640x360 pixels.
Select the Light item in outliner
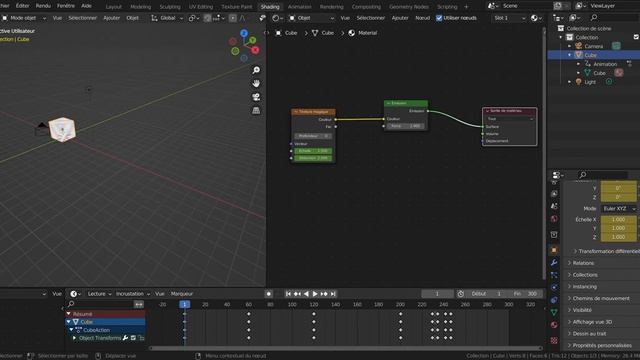[590, 82]
